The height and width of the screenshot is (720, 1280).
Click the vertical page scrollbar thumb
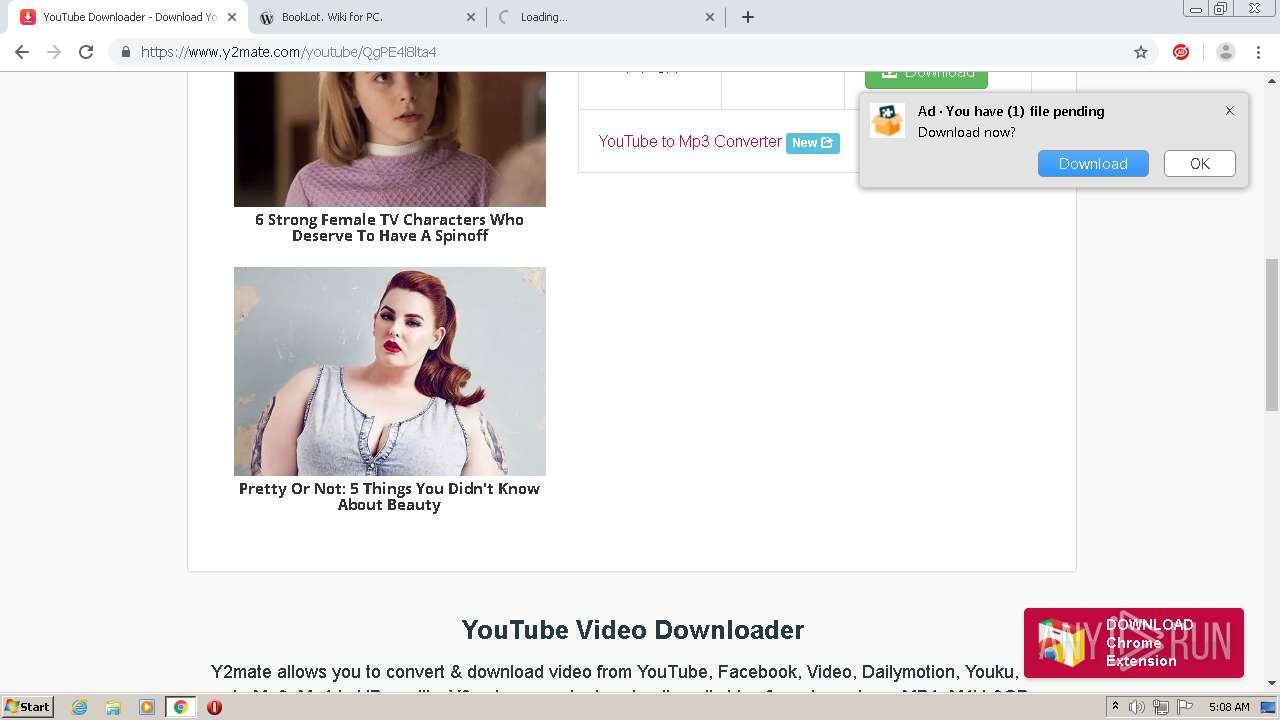tap(1272, 334)
